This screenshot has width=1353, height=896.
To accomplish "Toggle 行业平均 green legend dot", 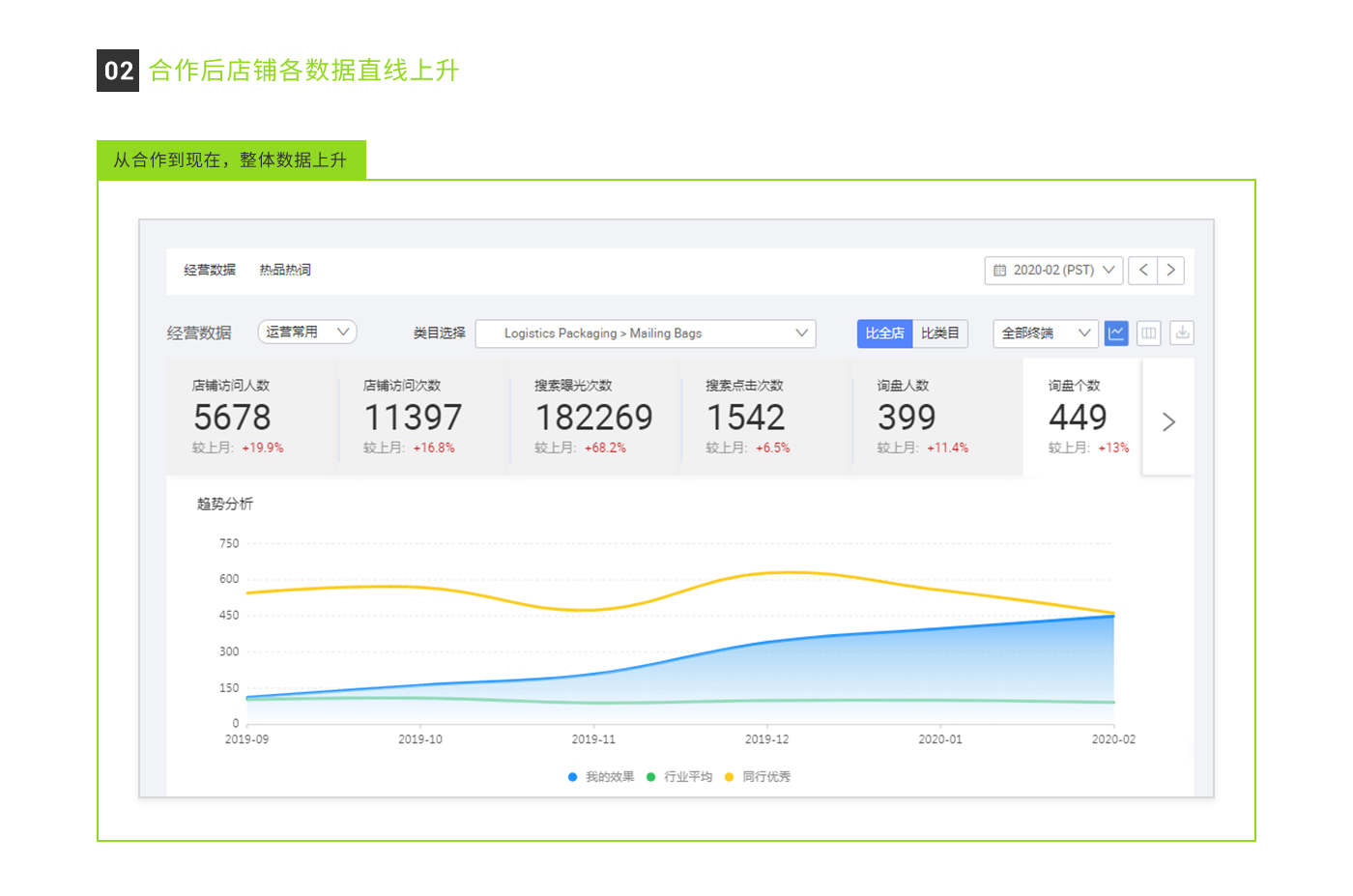I will (650, 777).
